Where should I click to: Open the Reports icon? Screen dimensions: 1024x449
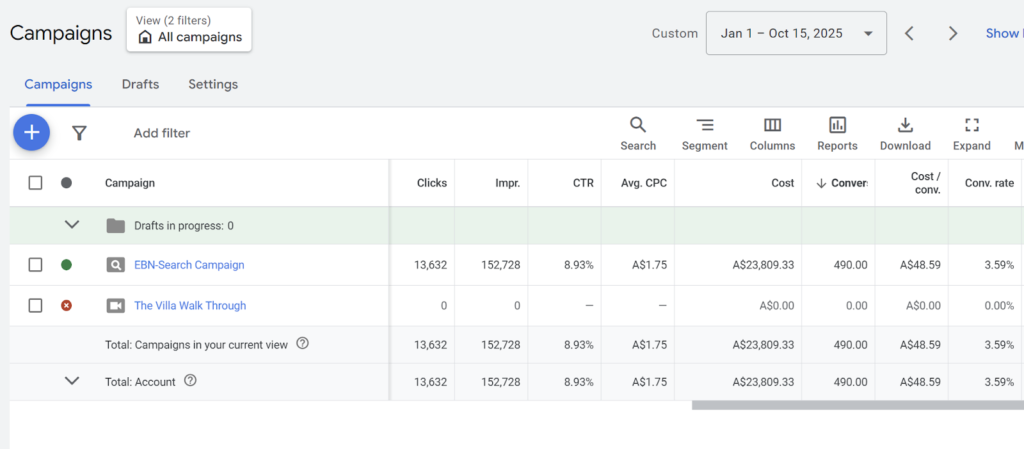coord(837,134)
